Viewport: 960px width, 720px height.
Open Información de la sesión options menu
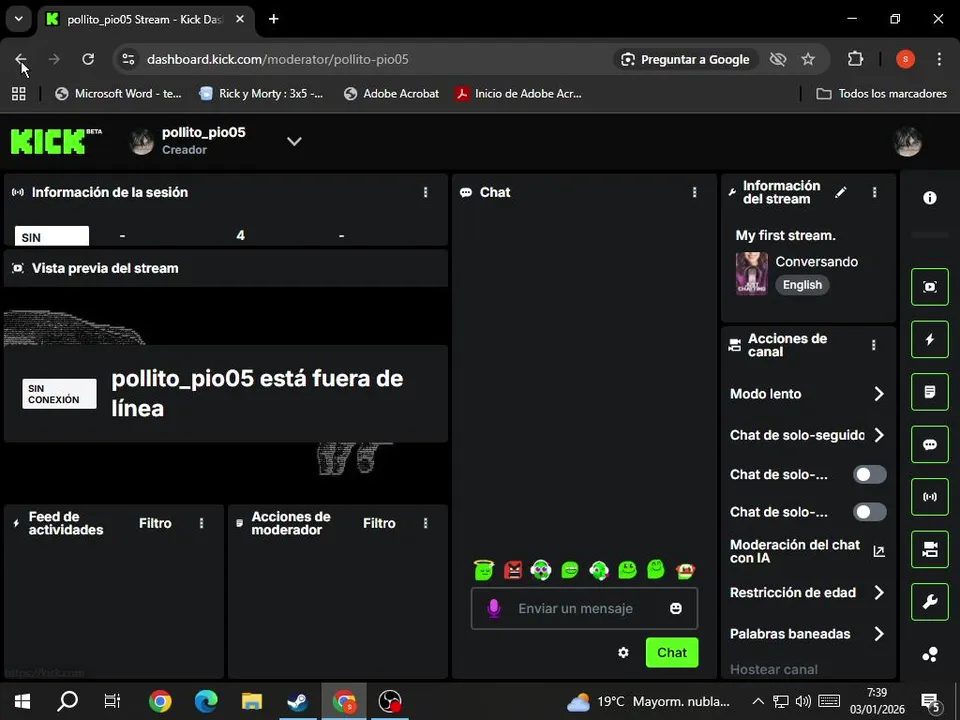click(426, 192)
